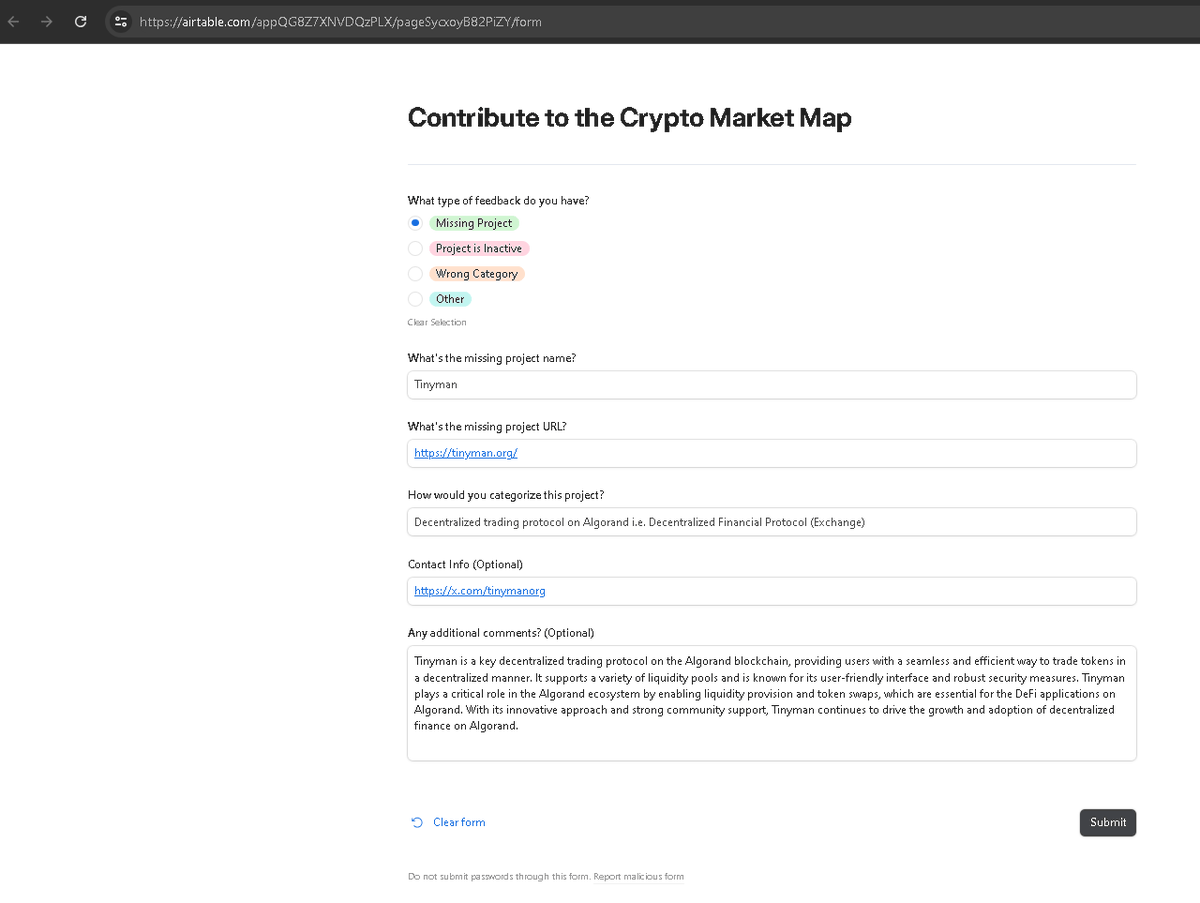The height and width of the screenshot is (903, 1200).
Task: Click the Clear form icon
Action: coord(417,822)
